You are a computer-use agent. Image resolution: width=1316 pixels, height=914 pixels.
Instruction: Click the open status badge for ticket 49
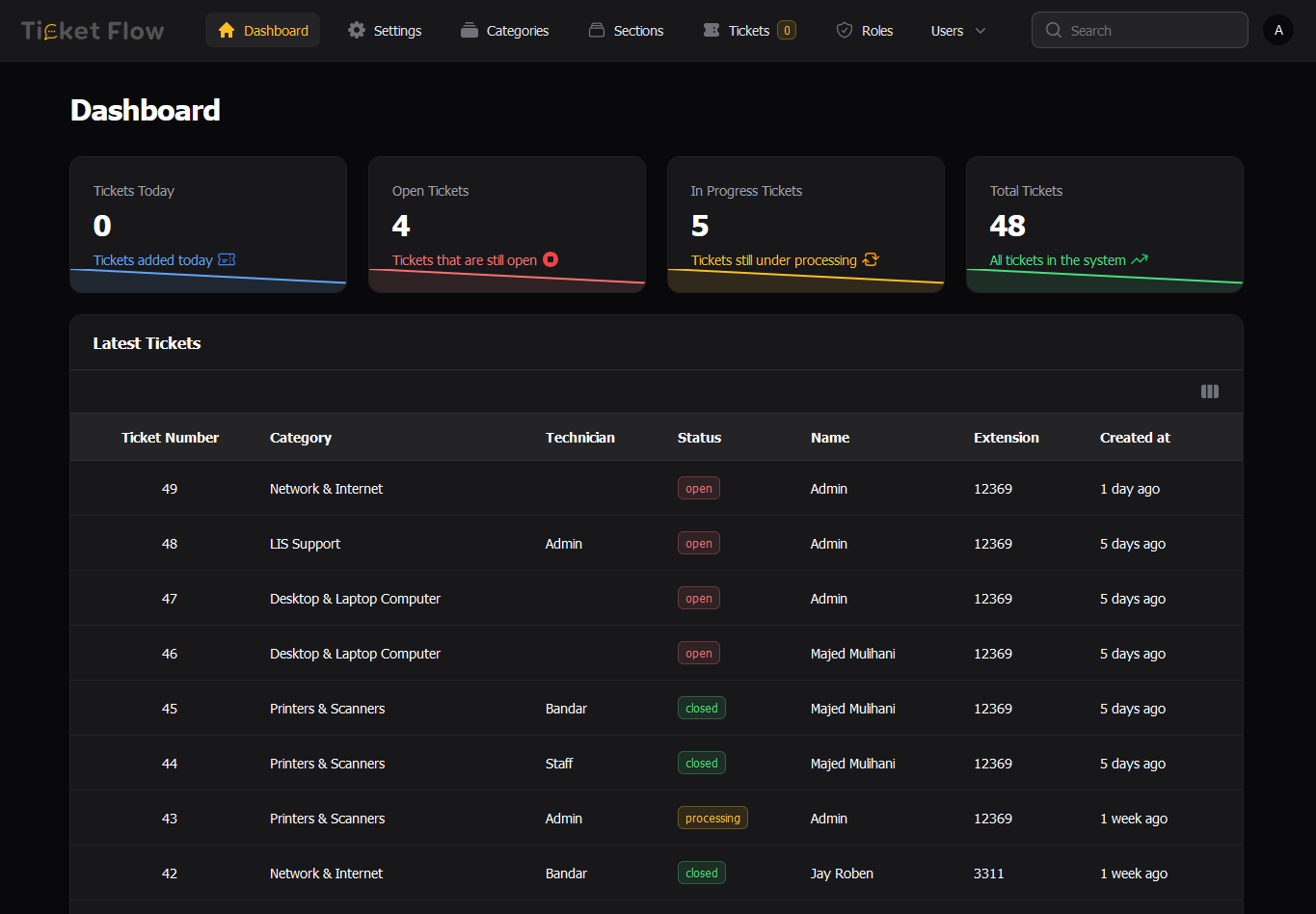699,489
